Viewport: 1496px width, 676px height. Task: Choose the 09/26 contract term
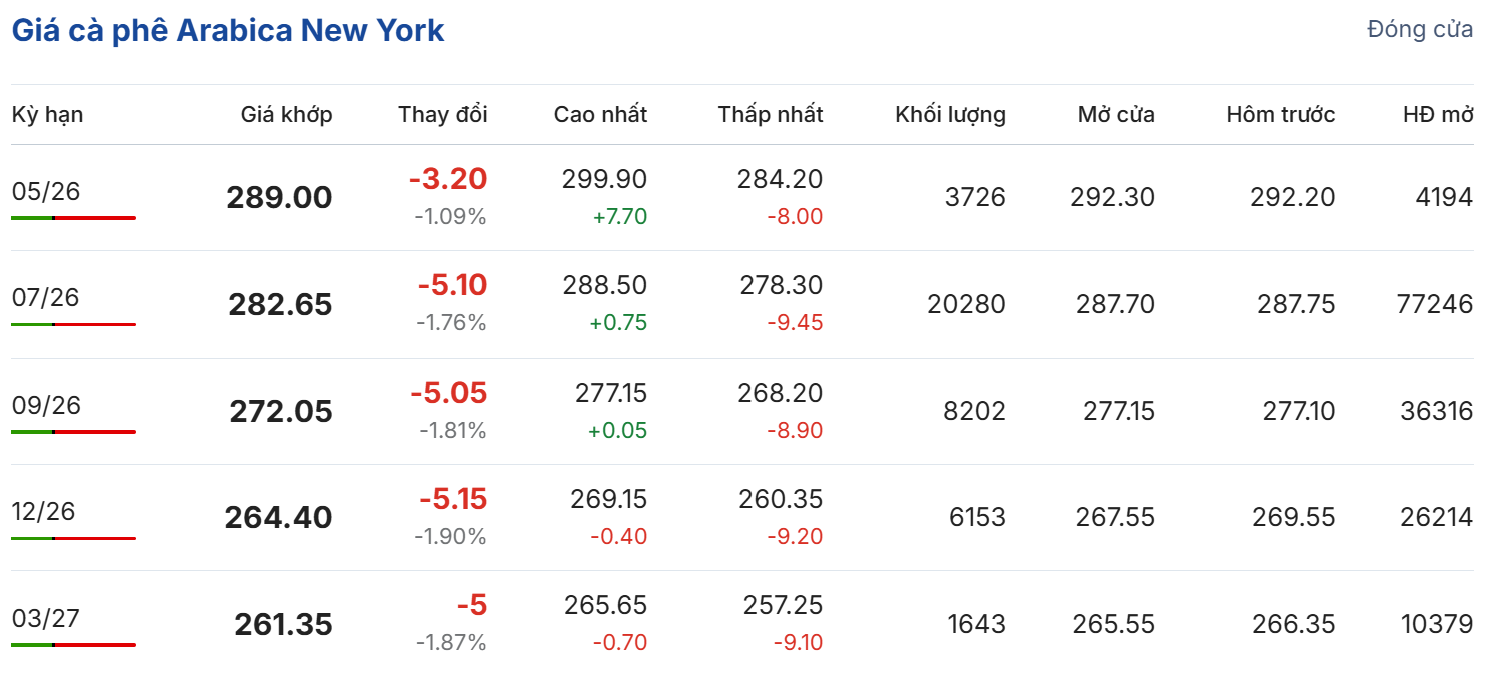45,405
